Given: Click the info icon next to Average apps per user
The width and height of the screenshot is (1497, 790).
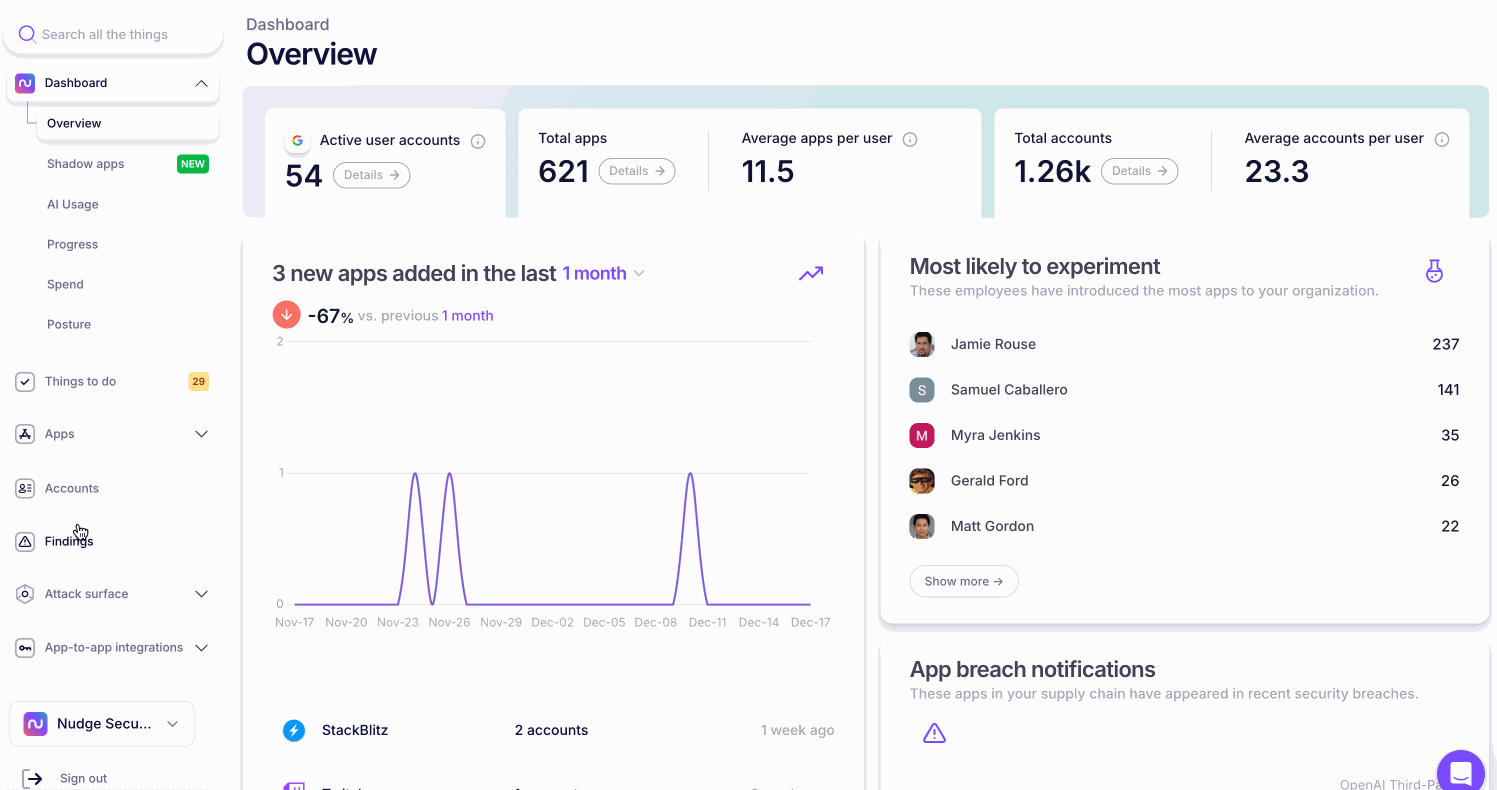Looking at the screenshot, I should pyautogui.click(x=910, y=139).
